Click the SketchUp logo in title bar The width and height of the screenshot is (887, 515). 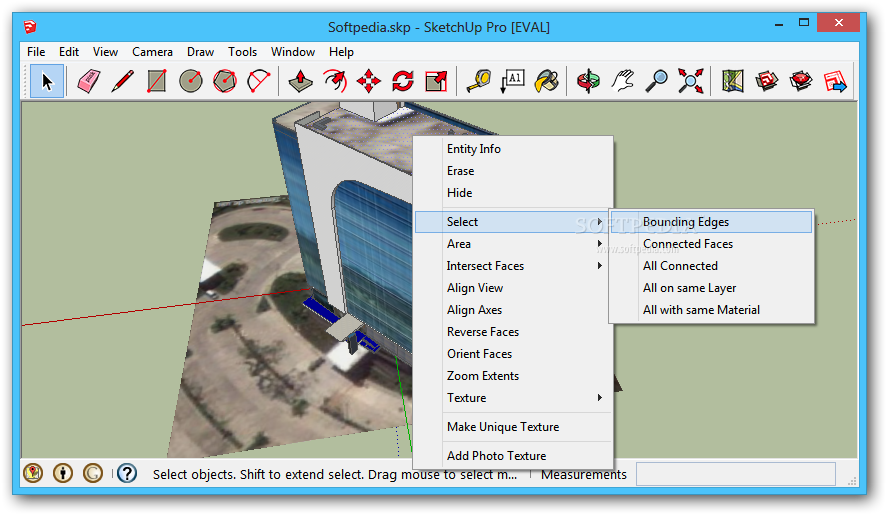pos(30,27)
